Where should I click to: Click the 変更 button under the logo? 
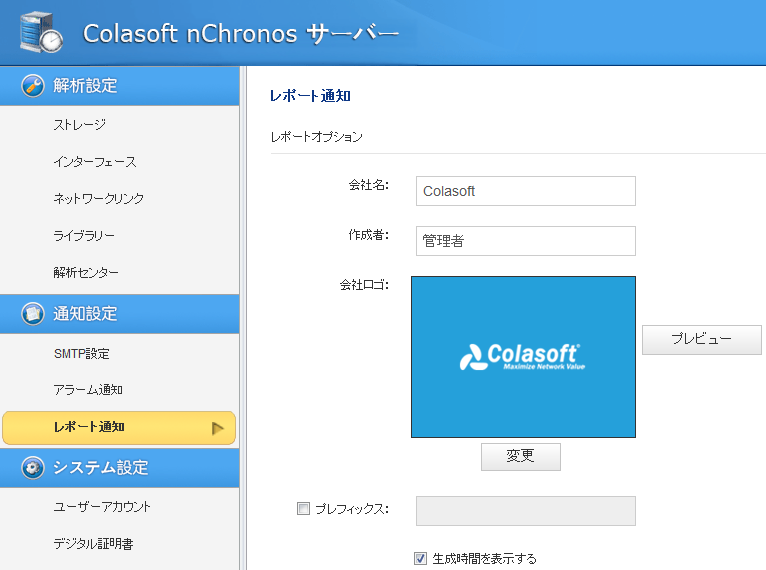(x=520, y=456)
